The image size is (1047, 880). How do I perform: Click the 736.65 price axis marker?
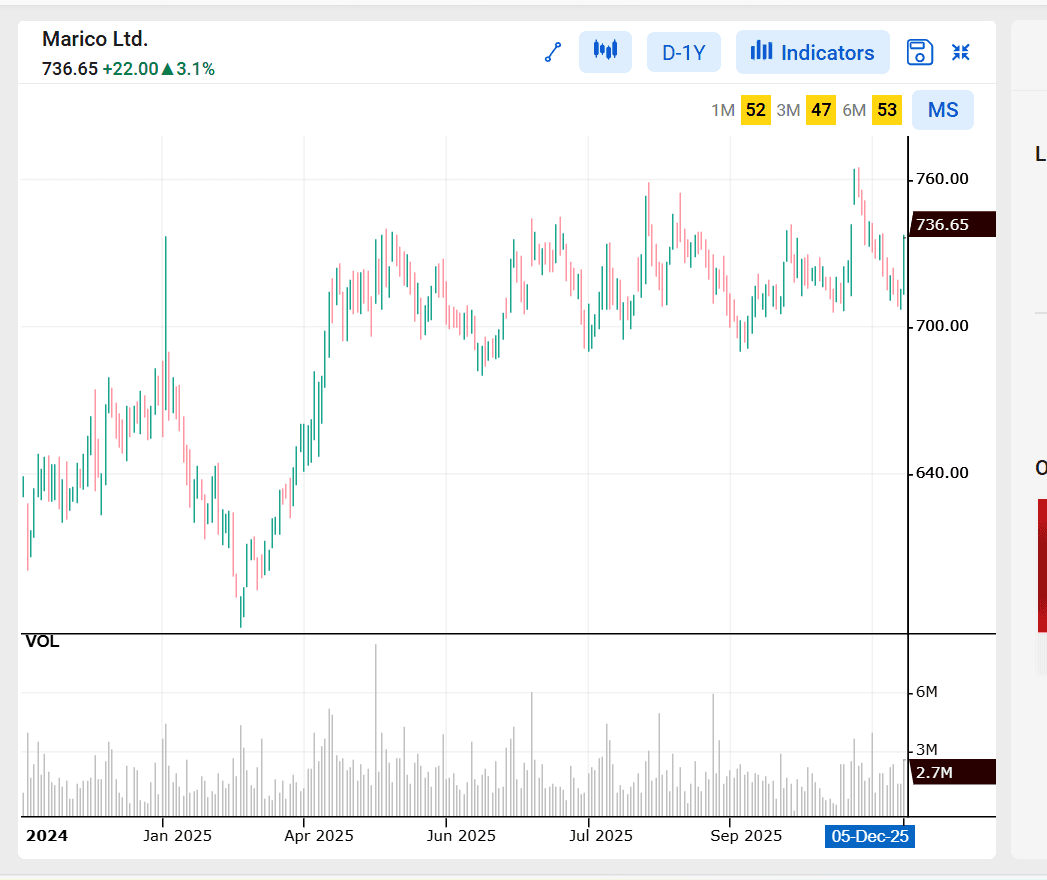(952, 224)
